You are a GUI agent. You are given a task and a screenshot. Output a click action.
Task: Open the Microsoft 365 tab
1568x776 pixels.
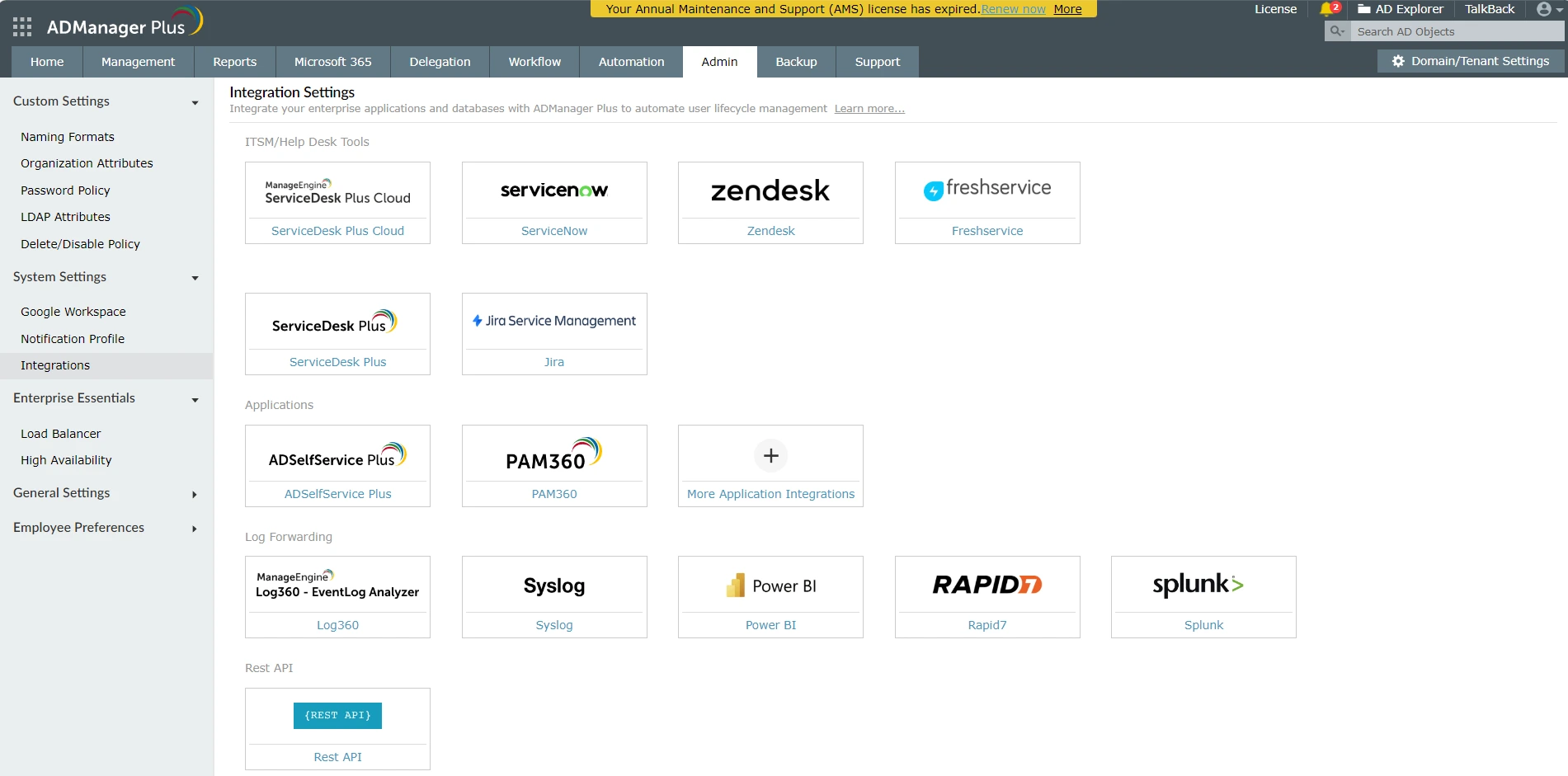point(333,62)
